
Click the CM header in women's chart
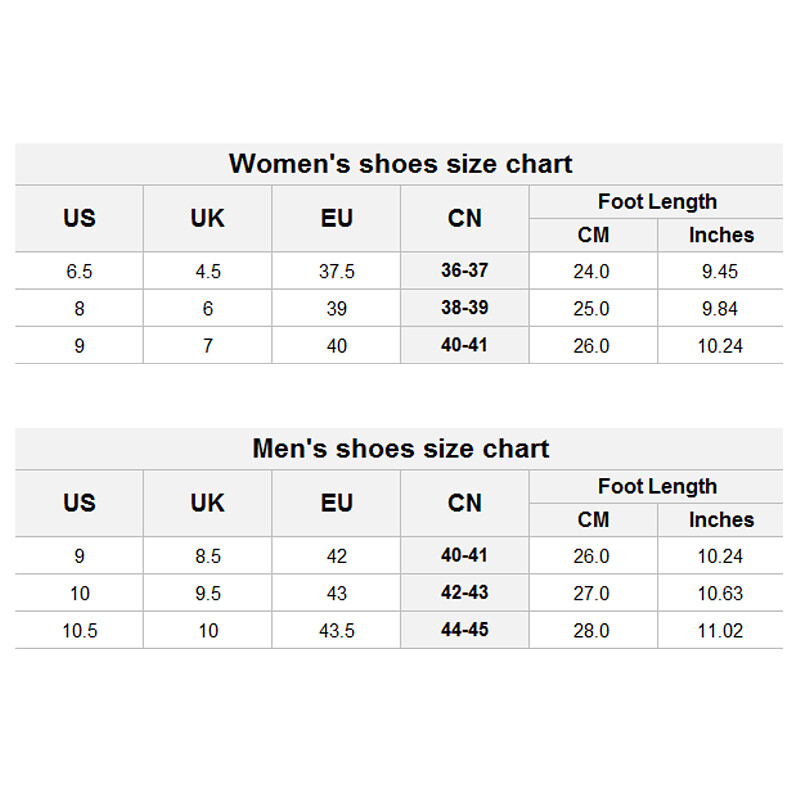(593, 235)
